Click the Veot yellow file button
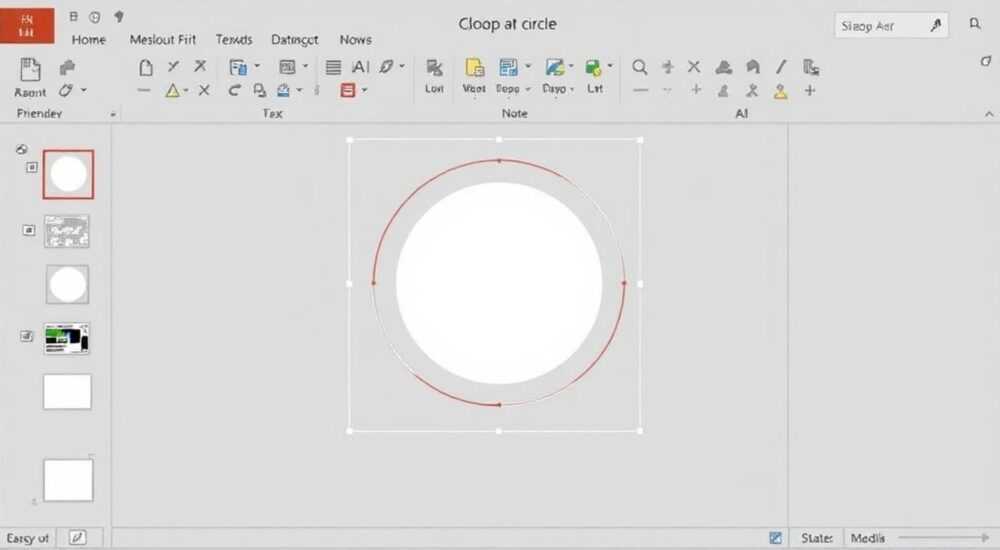The width and height of the screenshot is (1000, 550). (x=474, y=76)
